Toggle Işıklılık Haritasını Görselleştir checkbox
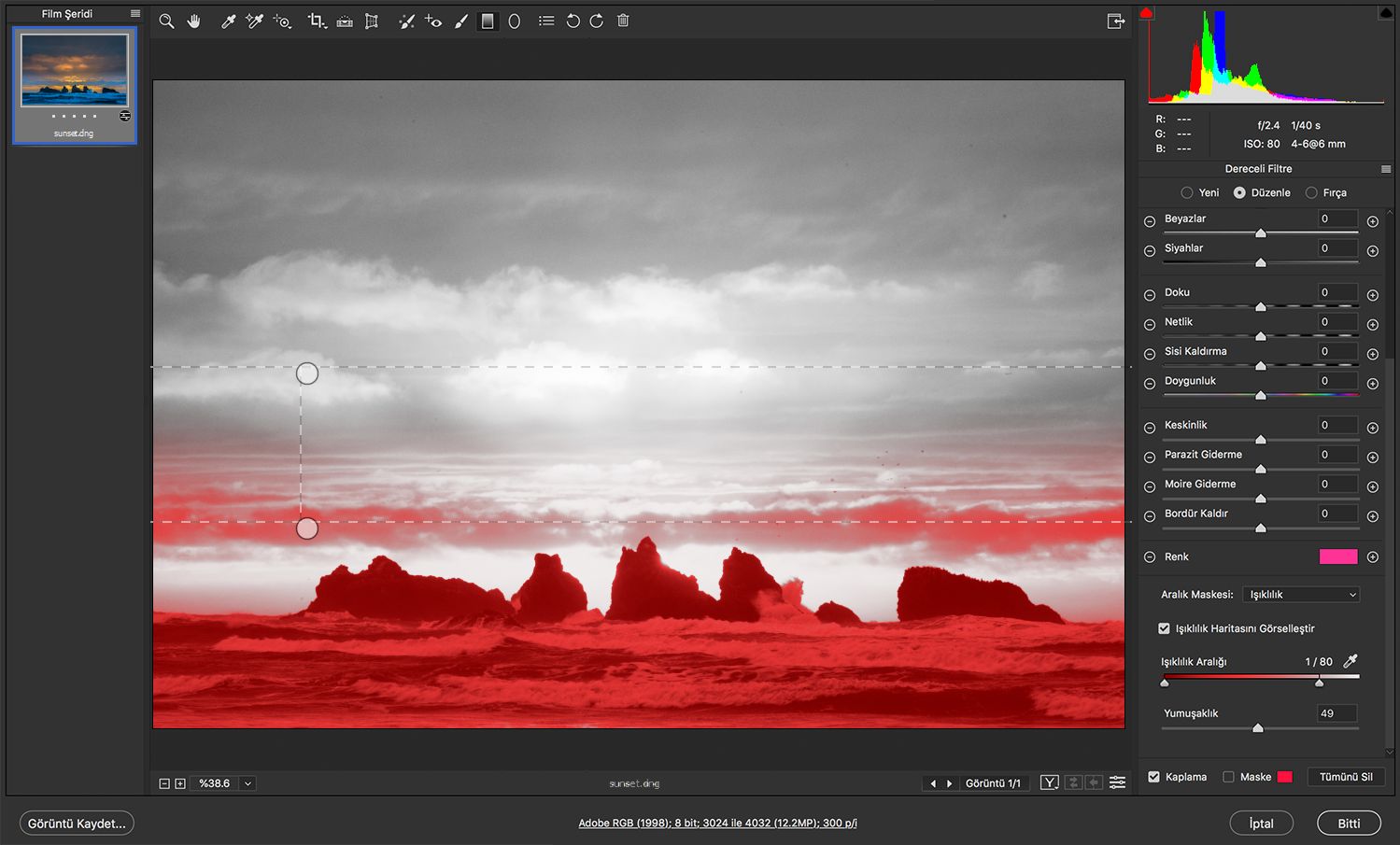This screenshot has width=1400, height=845. point(1164,628)
